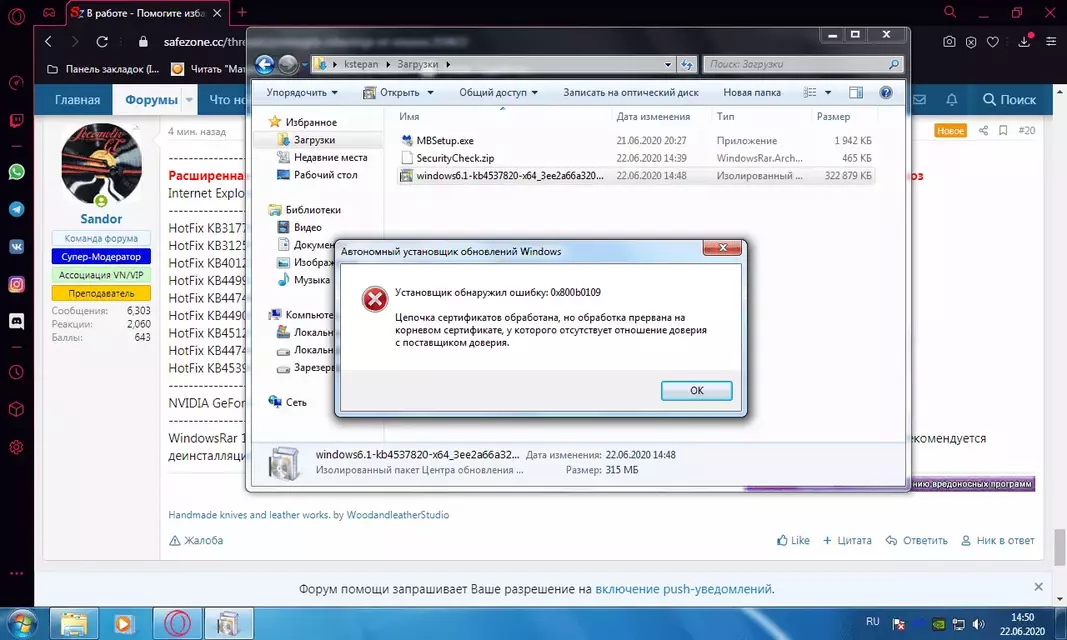
Task: Select Загрузки in the Explorer navigation pane
Action: click(314, 140)
